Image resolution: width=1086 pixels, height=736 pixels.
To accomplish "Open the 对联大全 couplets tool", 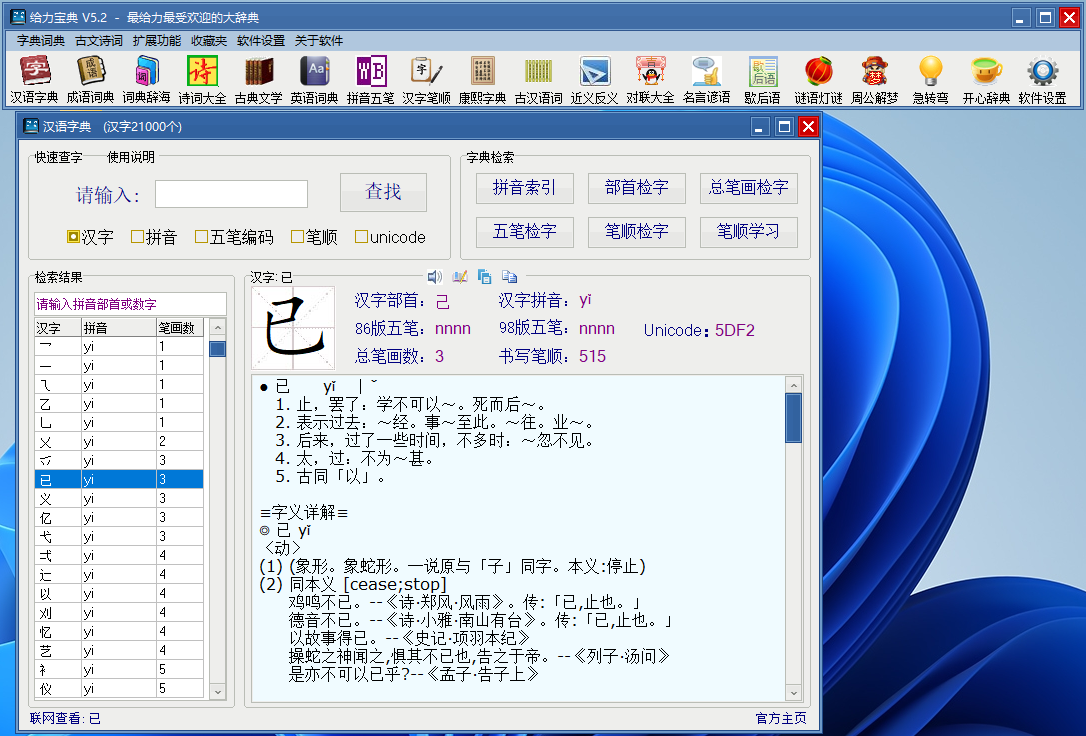I will tap(650, 80).
